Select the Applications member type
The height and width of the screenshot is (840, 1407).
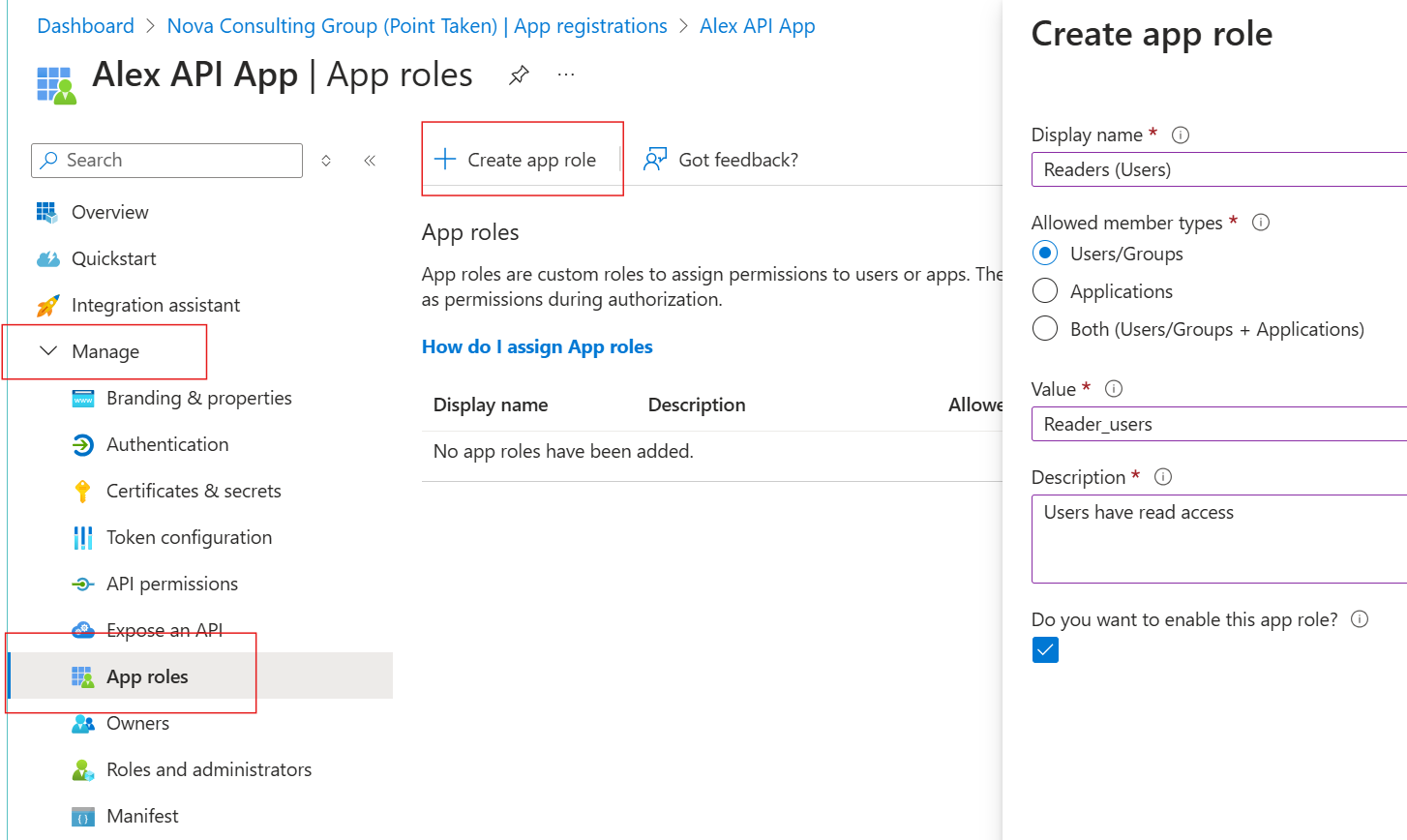click(1045, 291)
